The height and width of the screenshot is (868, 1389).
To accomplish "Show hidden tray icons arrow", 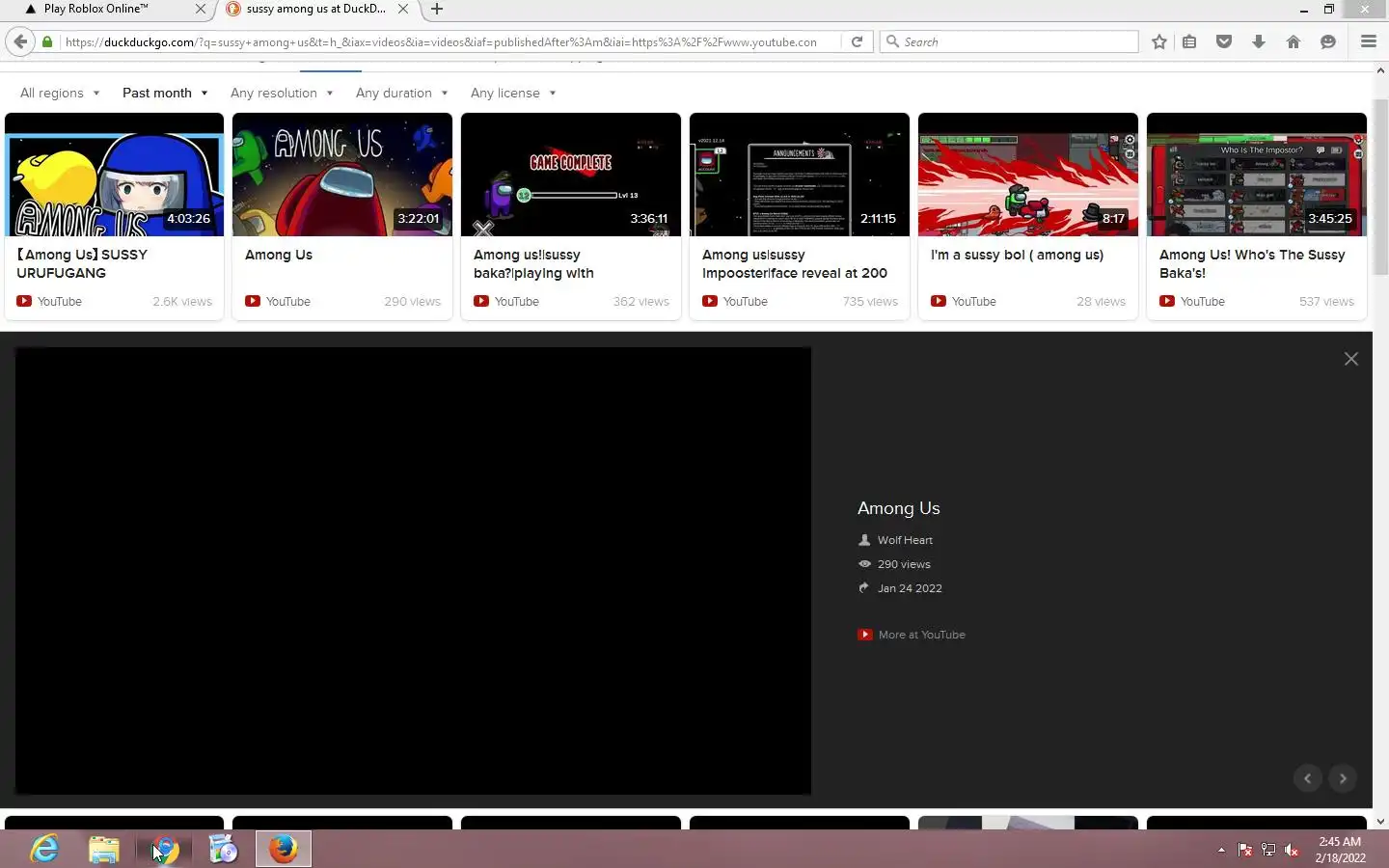I will 1221,850.
